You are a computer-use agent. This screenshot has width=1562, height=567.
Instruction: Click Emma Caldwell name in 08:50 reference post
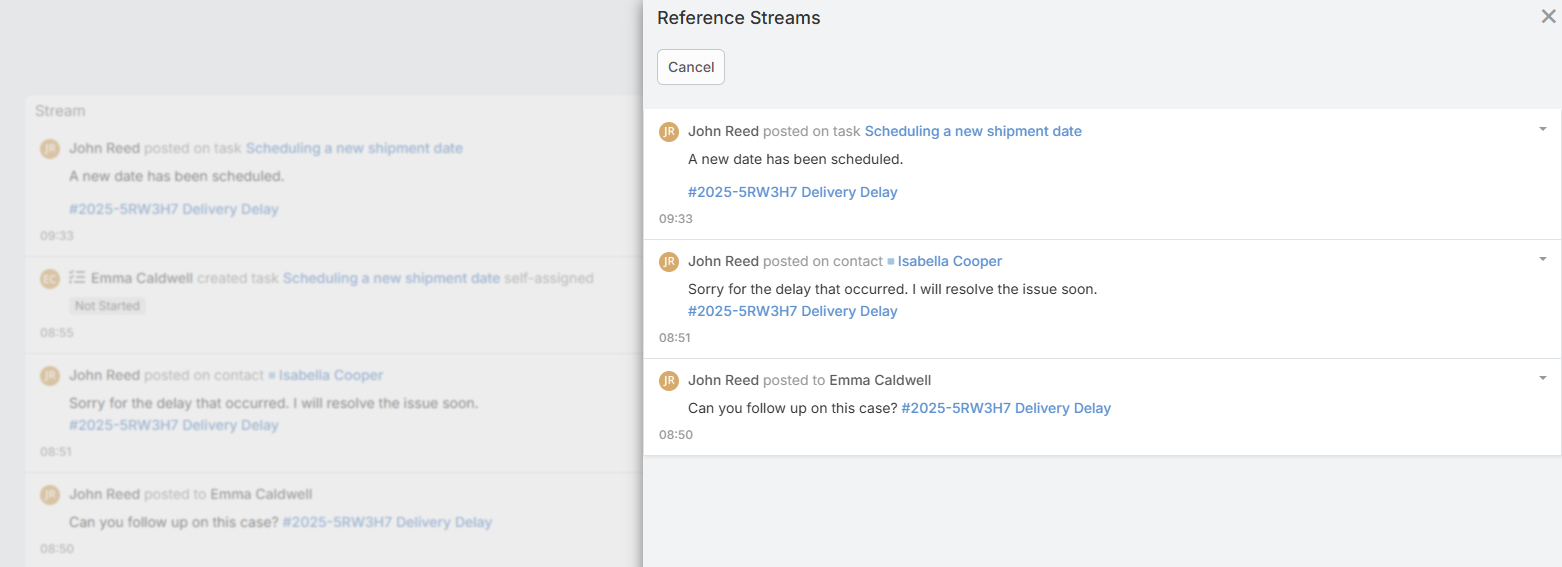pos(880,380)
